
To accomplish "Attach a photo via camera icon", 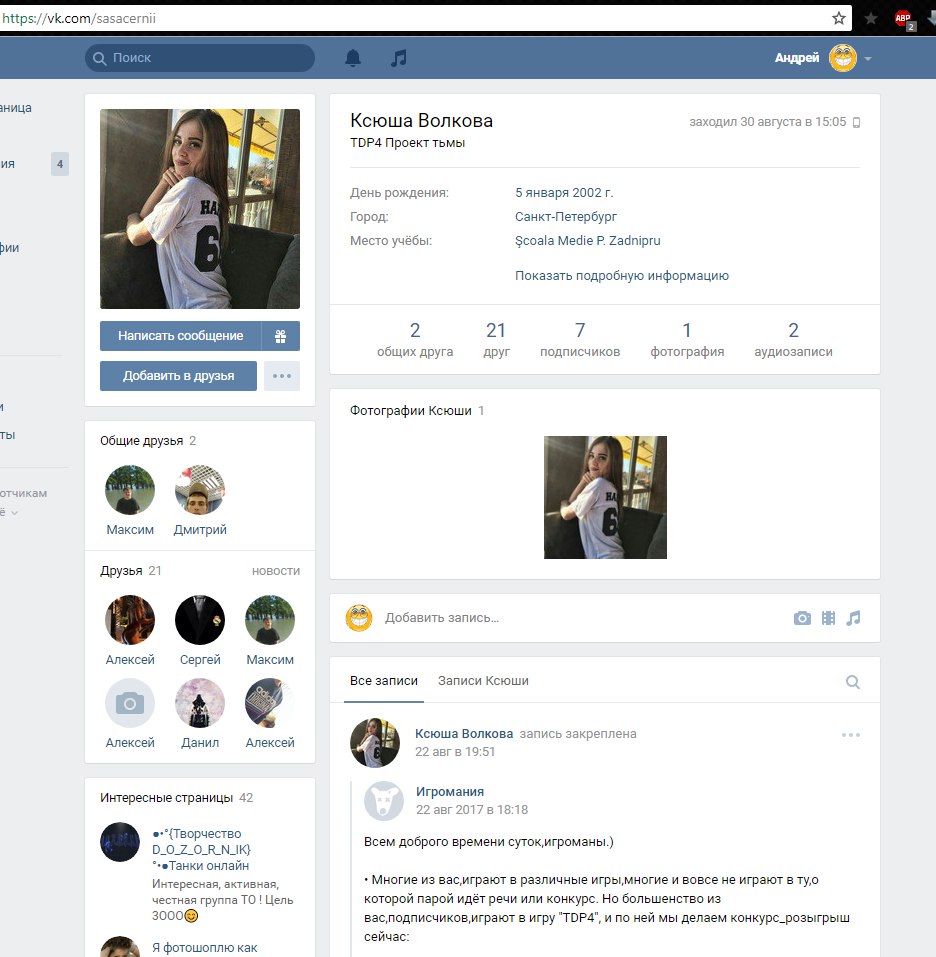I will [x=802, y=618].
